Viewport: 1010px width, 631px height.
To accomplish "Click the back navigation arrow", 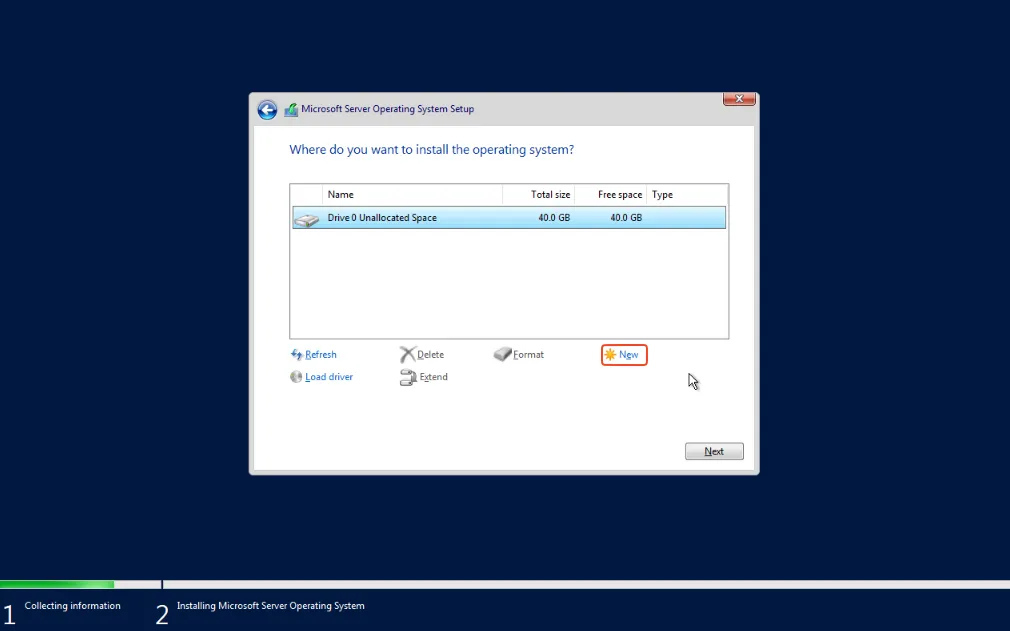I will click(x=267, y=109).
